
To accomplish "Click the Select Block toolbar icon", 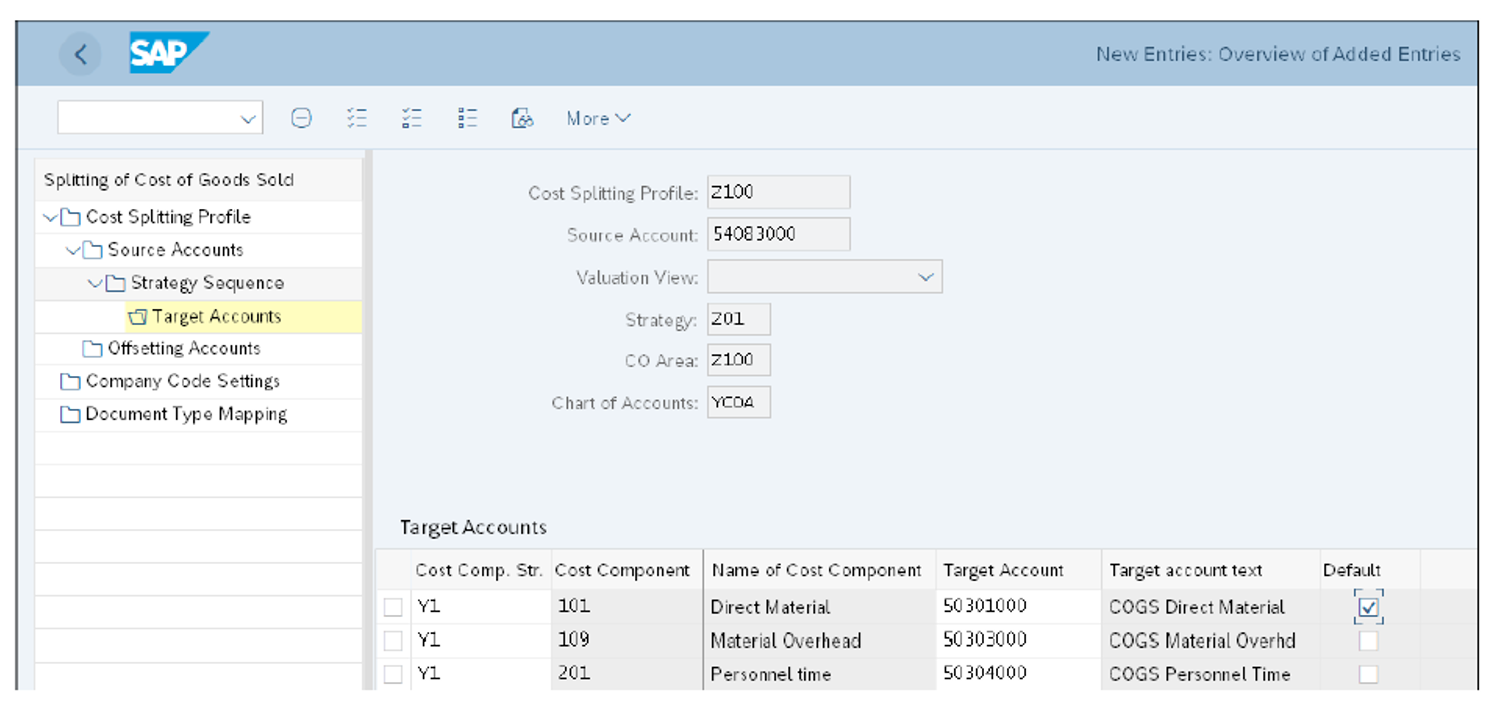I will [412, 118].
